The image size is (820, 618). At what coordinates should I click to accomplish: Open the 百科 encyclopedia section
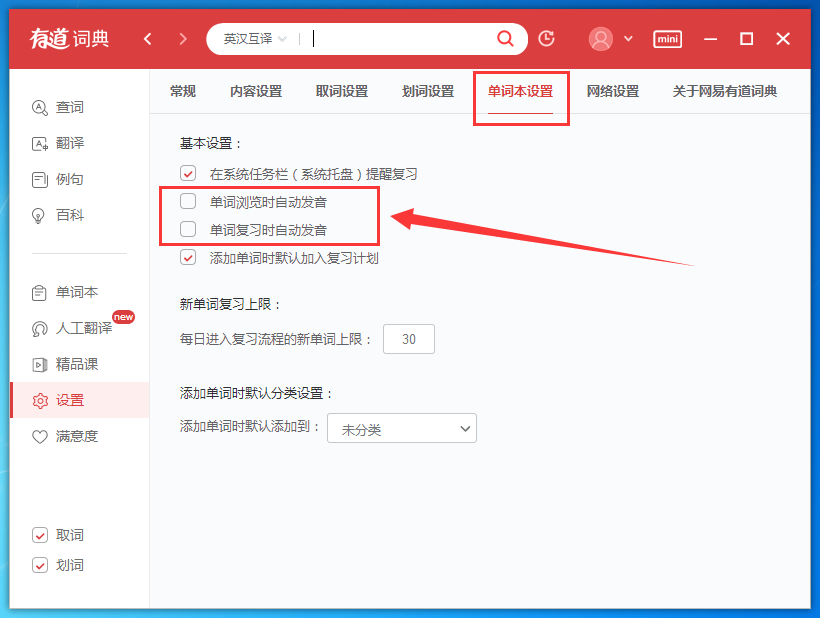(x=40, y=213)
